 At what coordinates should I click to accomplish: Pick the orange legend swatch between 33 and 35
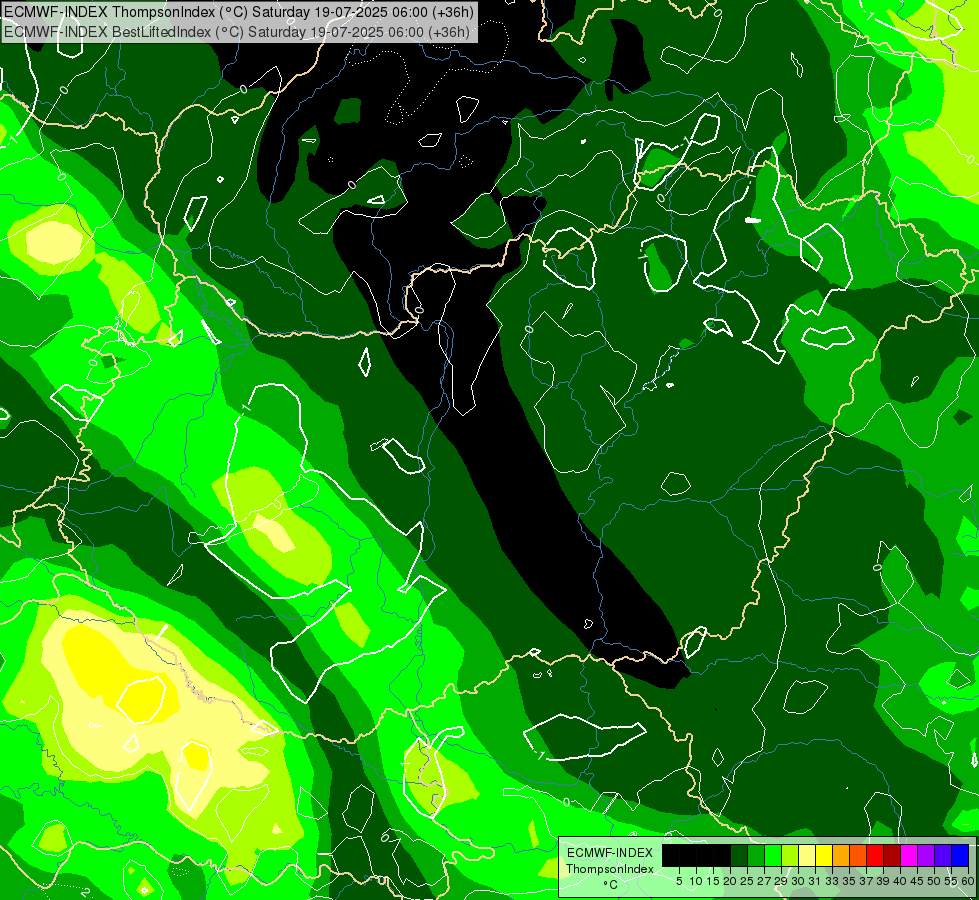point(840,855)
